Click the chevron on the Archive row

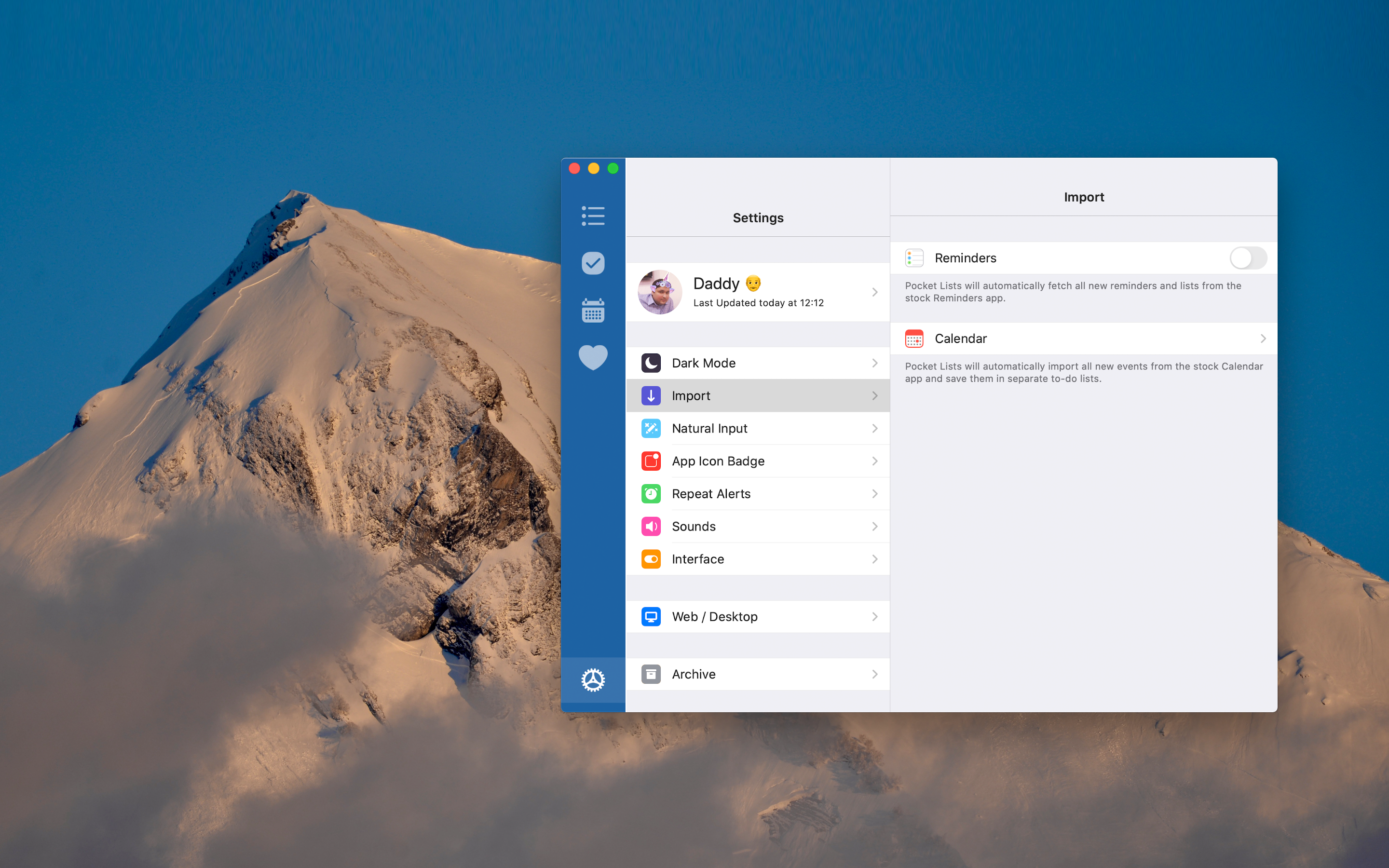[875, 674]
